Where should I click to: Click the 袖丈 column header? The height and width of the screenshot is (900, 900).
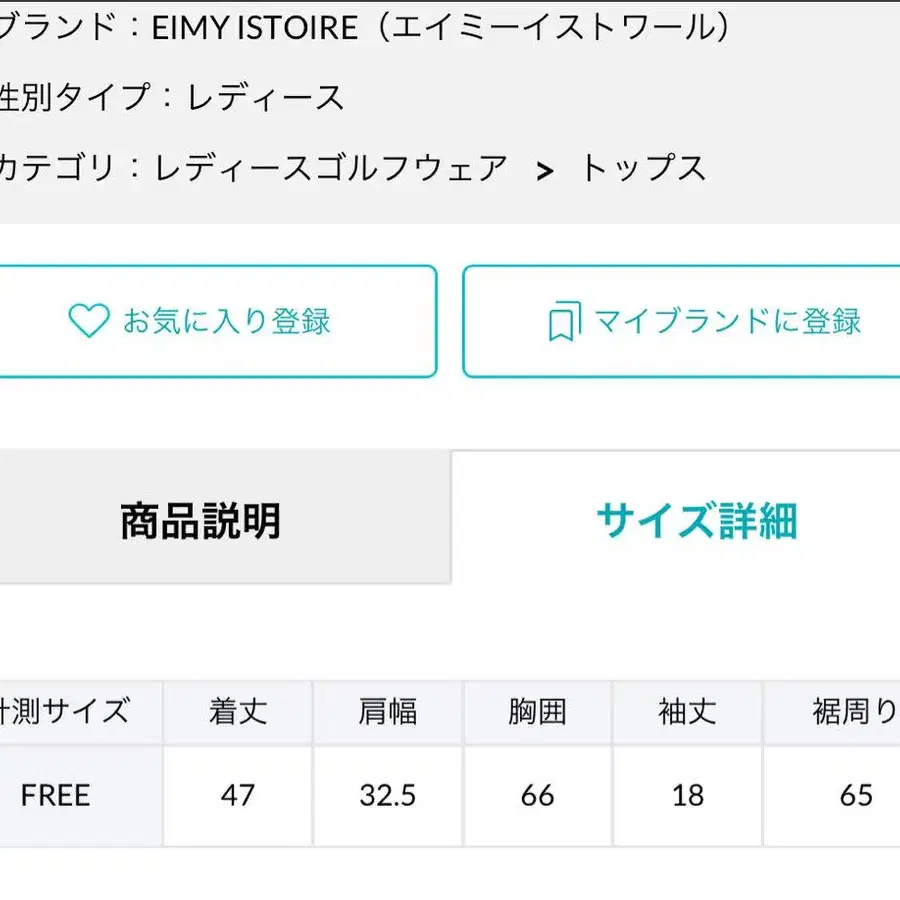688,712
